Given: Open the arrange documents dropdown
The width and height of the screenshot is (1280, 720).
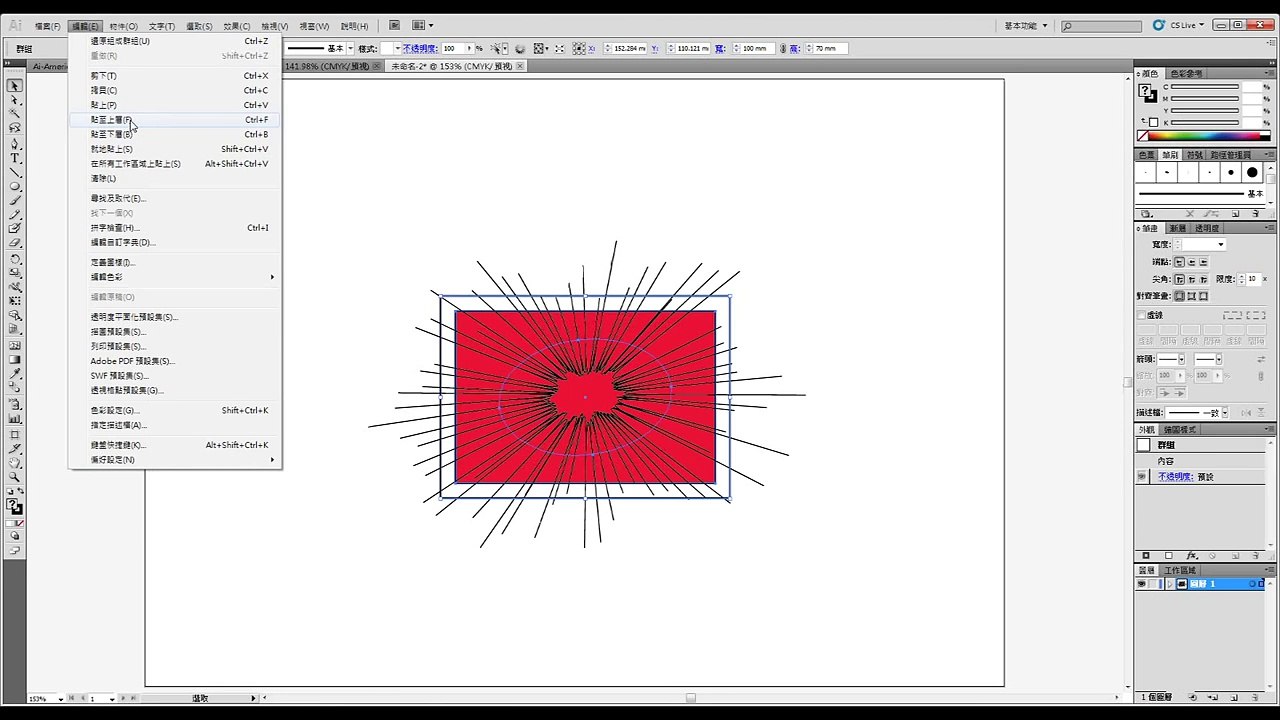Looking at the screenshot, I should (x=422, y=25).
